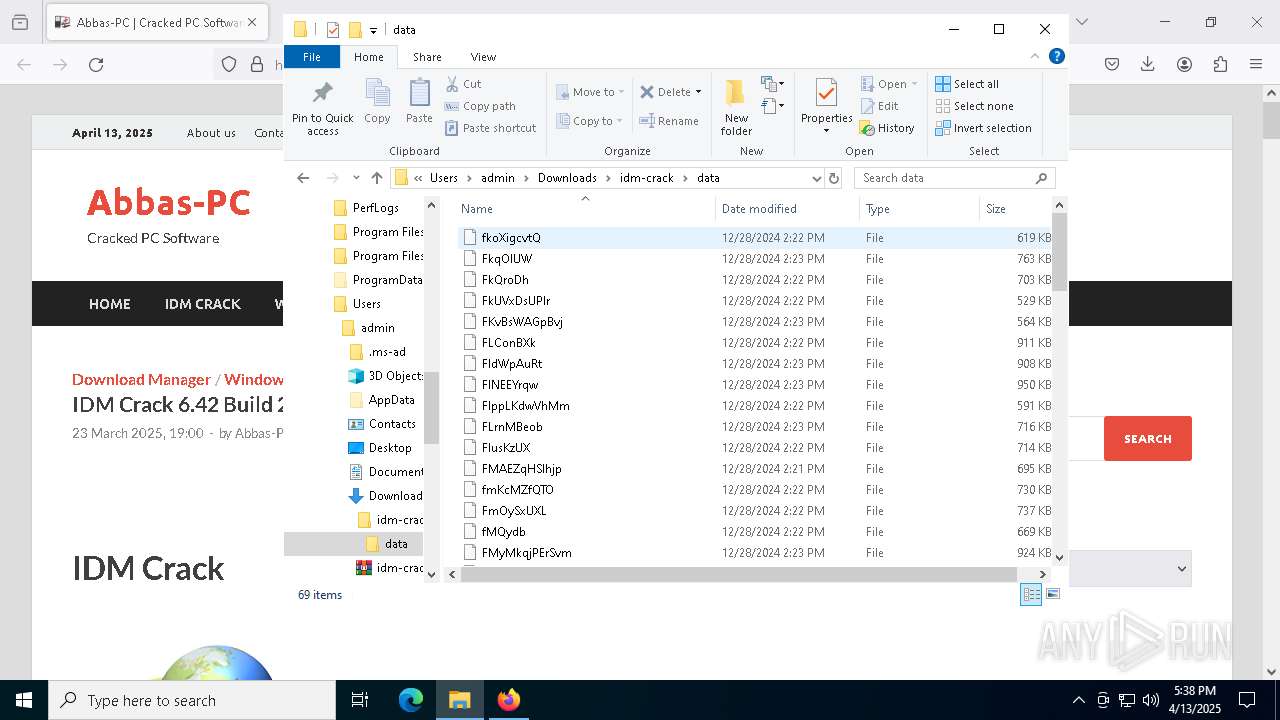Open the address bar history dropdown
The width and height of the screenshot is (1280, 720).
pyautogui.click(x=816, y=178)
